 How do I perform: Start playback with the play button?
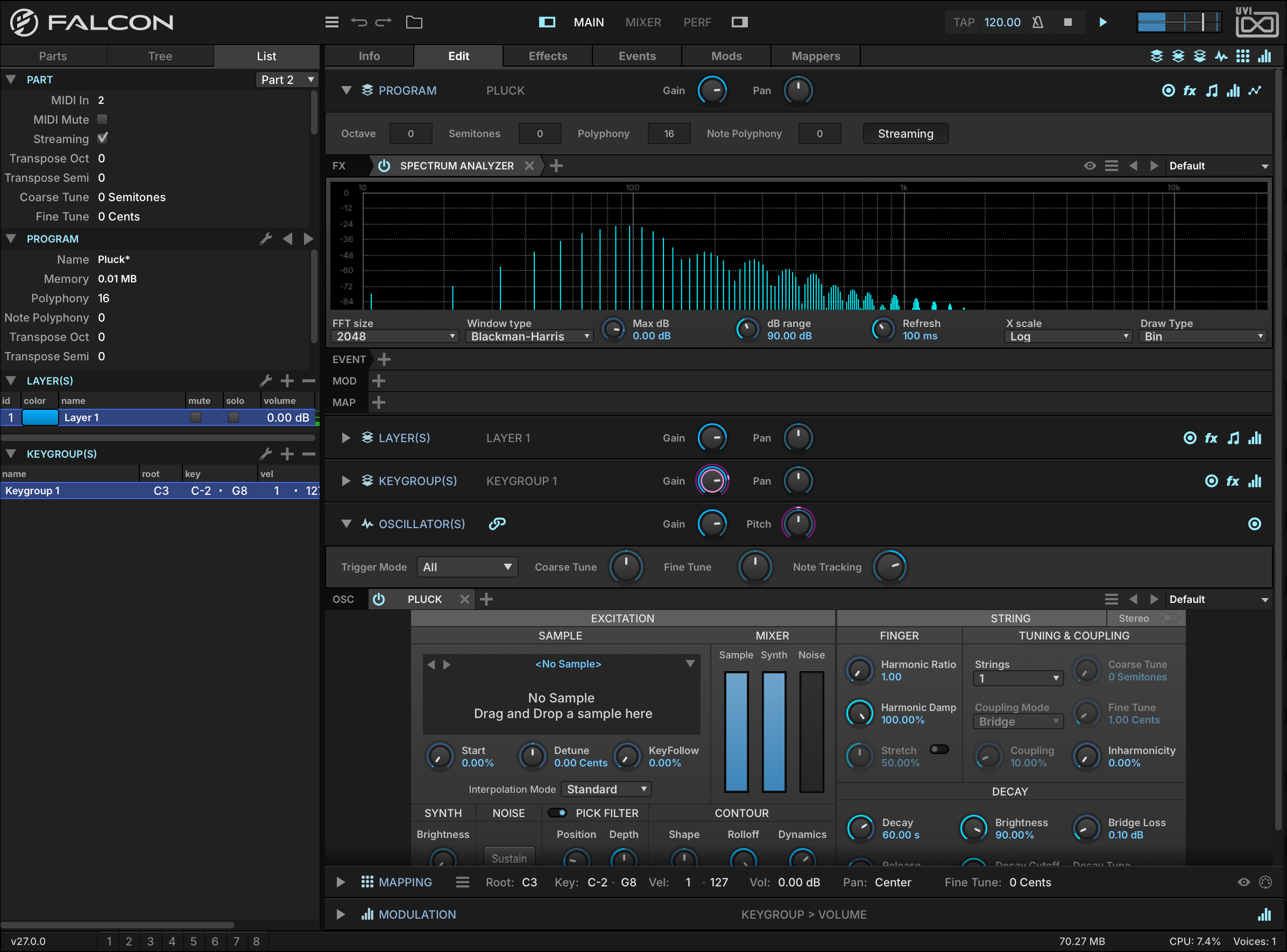[1102, 22]
